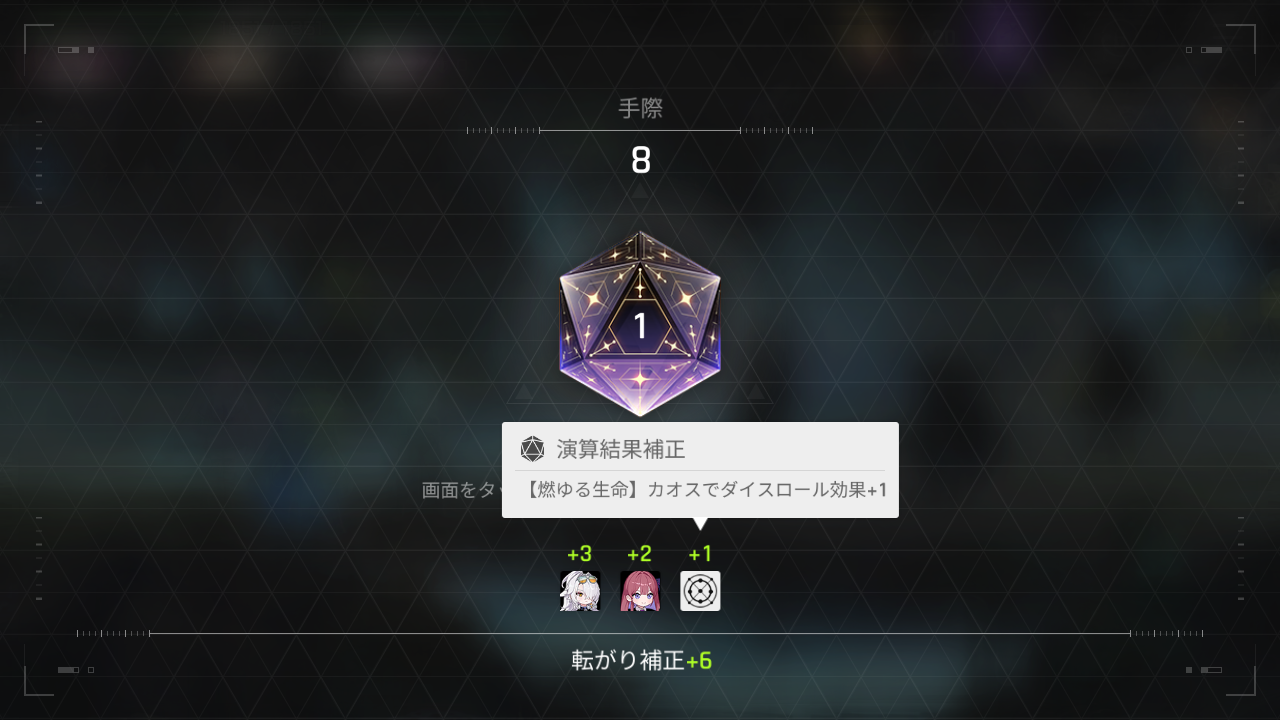Click the +3 modifier value
Screen dimensions: 1280x720
coord(580,554)
